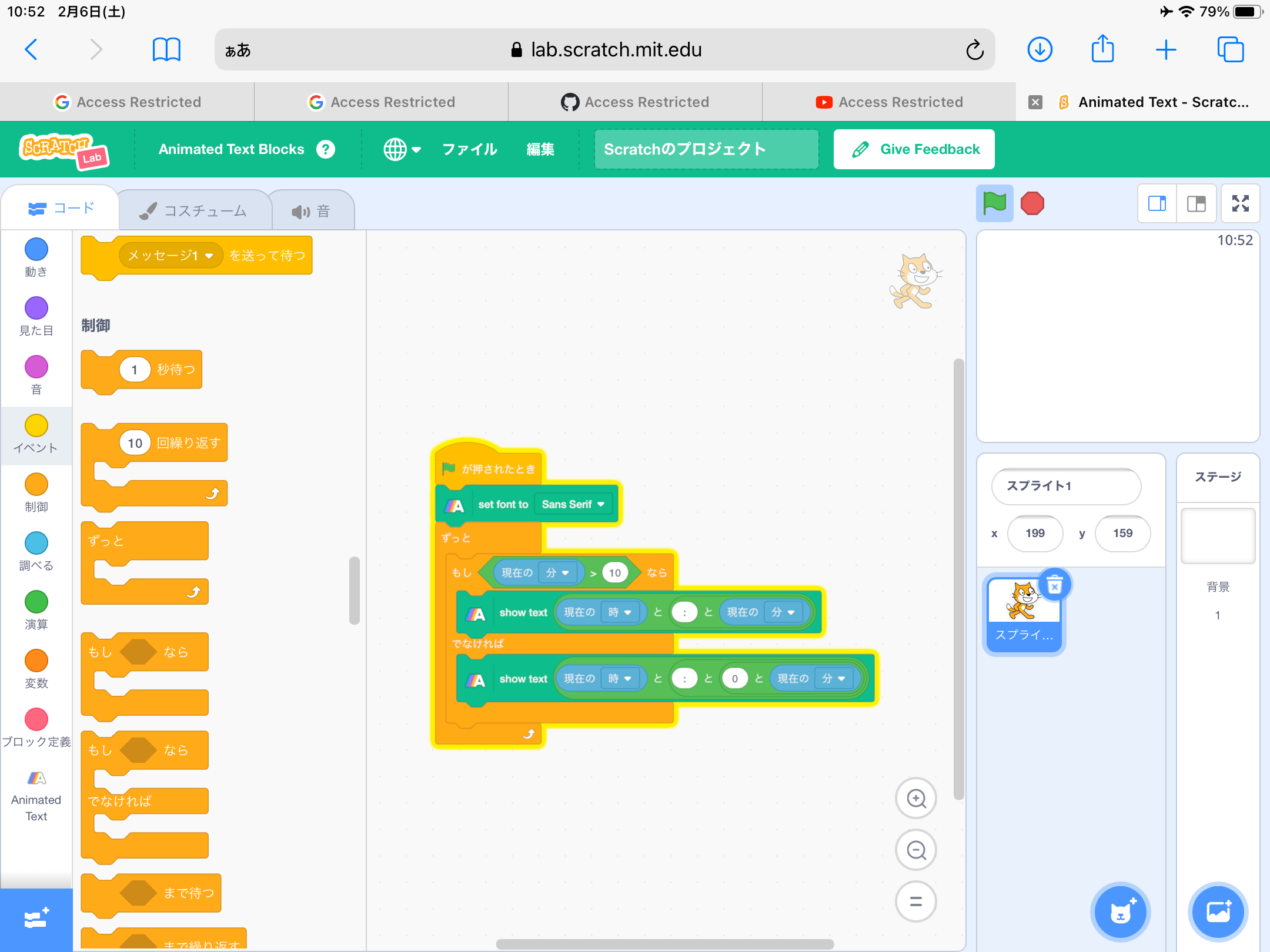Open the Animated Text block category

(36, 790)
